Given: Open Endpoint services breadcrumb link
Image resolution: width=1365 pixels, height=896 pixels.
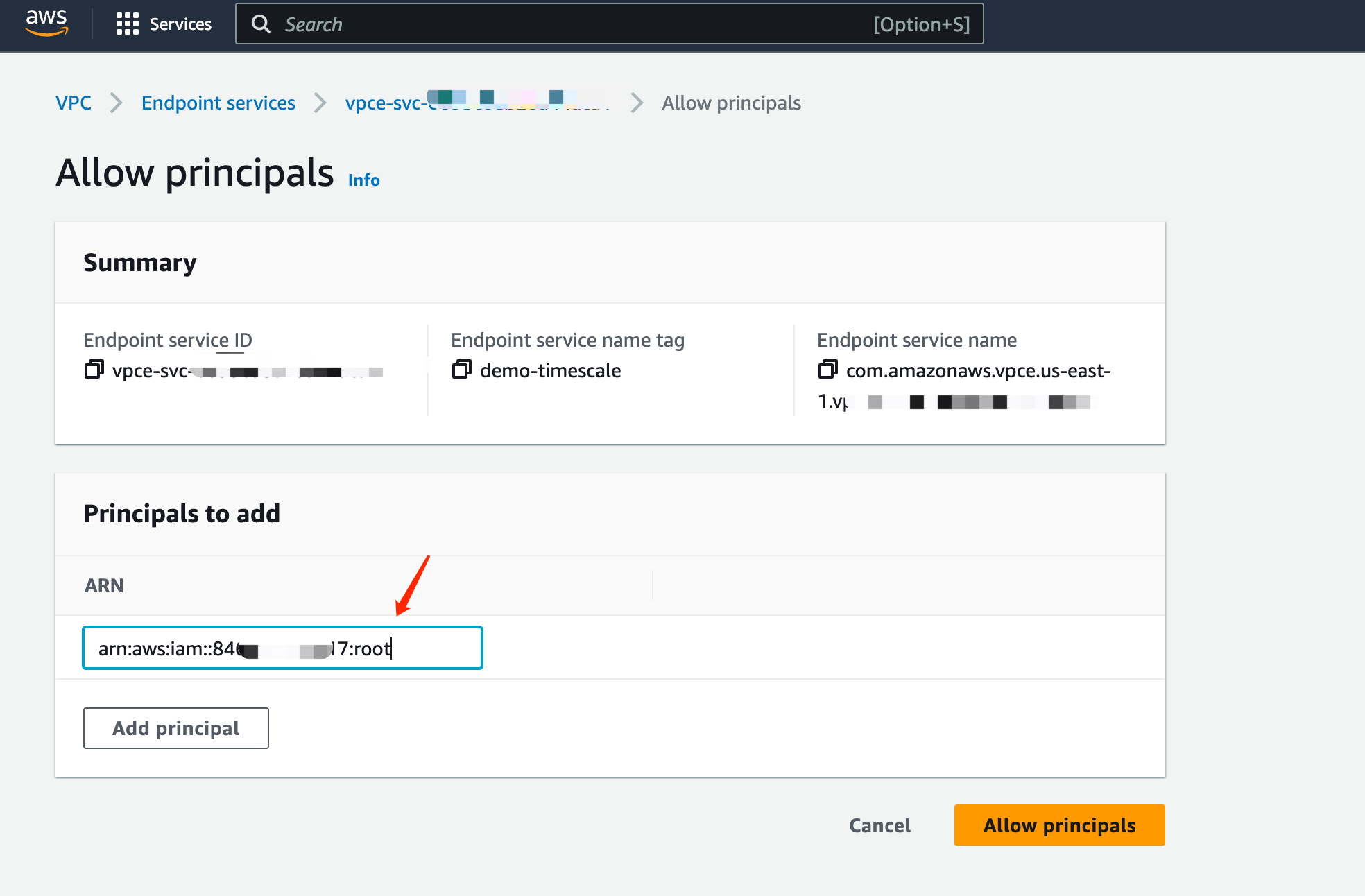Looking at the screenshot, I should pyautogui.click(x=218, y=103).
